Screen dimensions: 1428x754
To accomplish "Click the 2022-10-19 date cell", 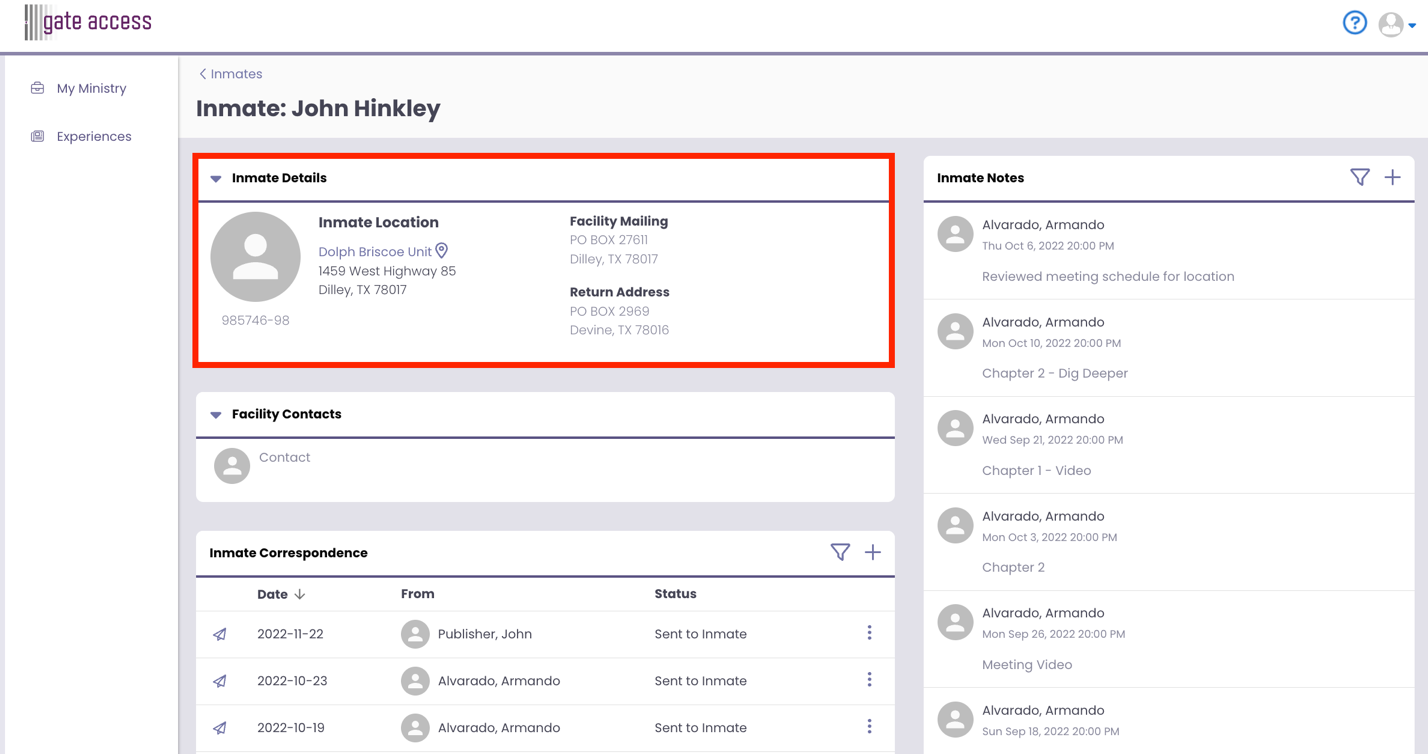I will click(291, 728).
